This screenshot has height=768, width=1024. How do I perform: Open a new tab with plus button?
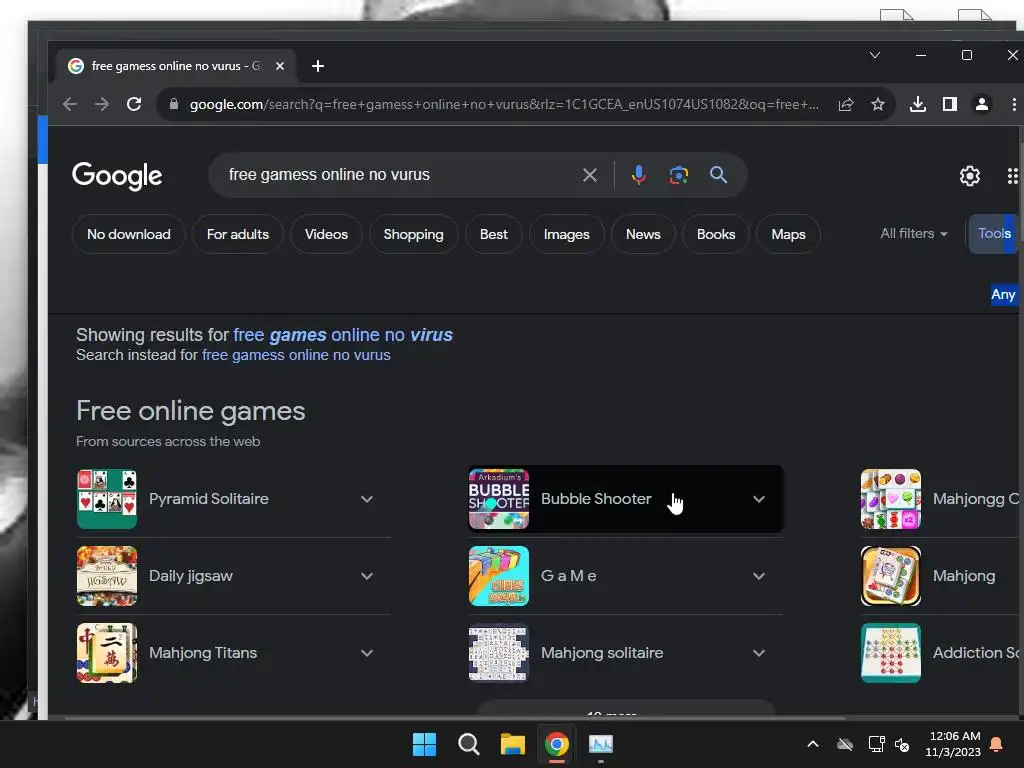(x=318, y=66)
